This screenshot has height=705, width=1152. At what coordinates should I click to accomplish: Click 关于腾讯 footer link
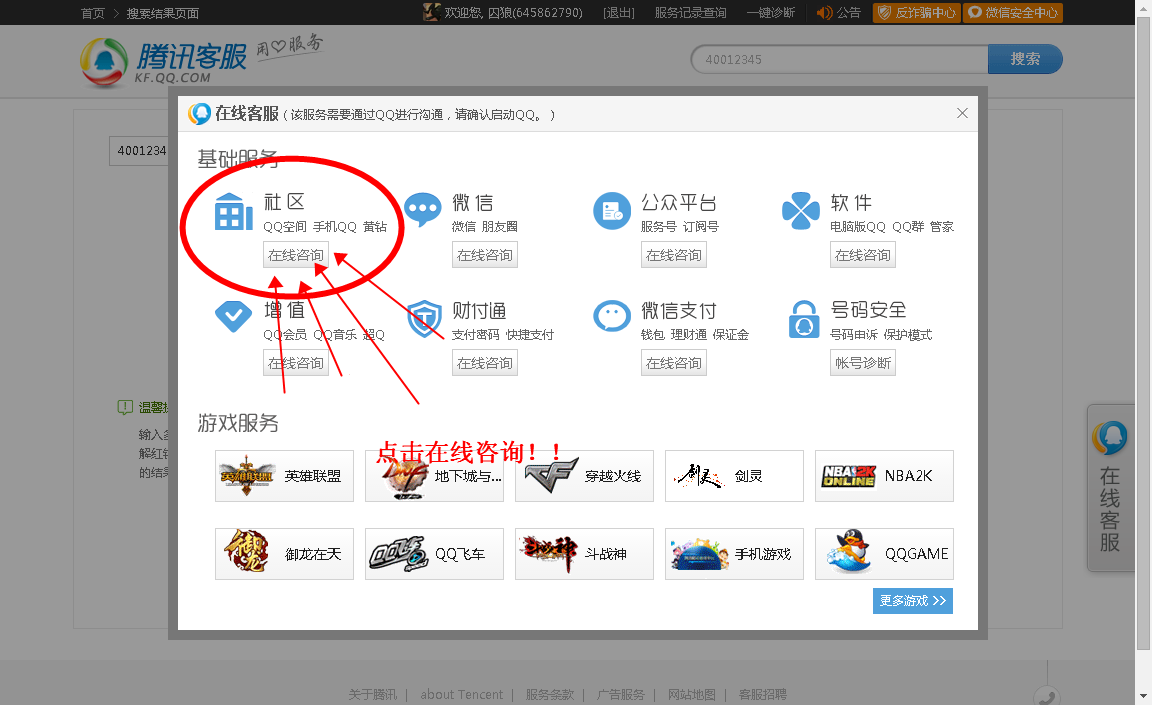(372, 694)
